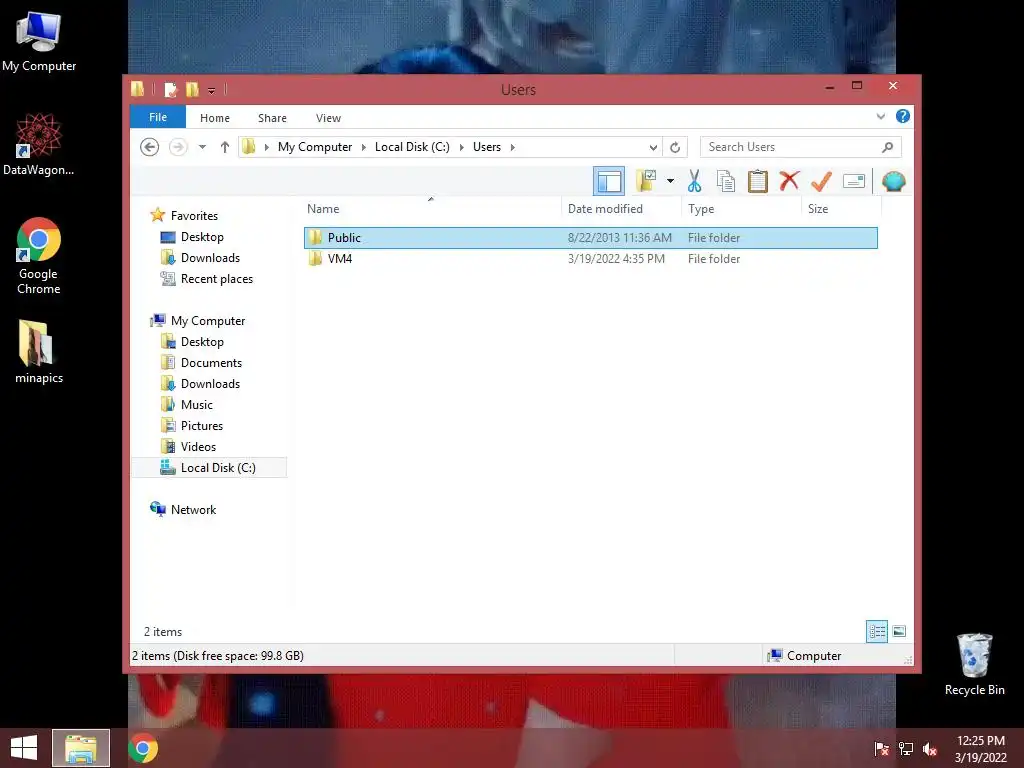Click VM4 date 3/19/2022 4:35 PM
The width and height of the screenshot is (1024, 768).
click(x=616, y=259)
